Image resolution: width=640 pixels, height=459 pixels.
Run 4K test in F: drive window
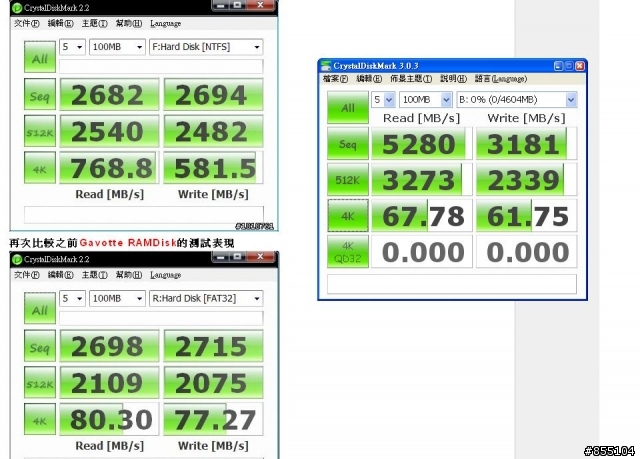point(40,168)
